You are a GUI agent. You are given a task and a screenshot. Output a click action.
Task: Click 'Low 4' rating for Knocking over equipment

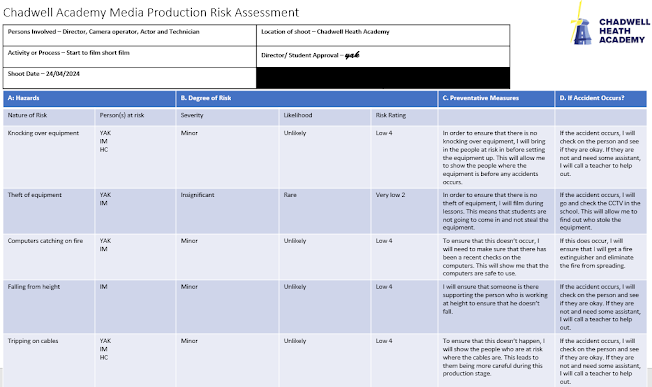pos(384,133)
